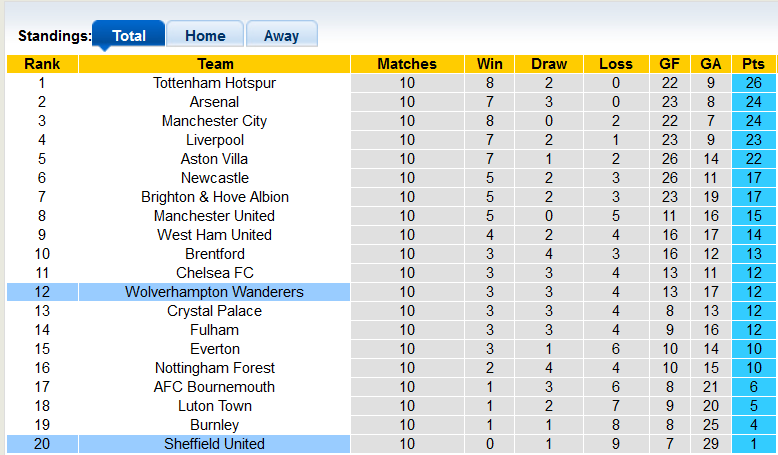Open Tottenham Hotspur team link
Screen dimensions: 778x455
(x=214, y=83)
